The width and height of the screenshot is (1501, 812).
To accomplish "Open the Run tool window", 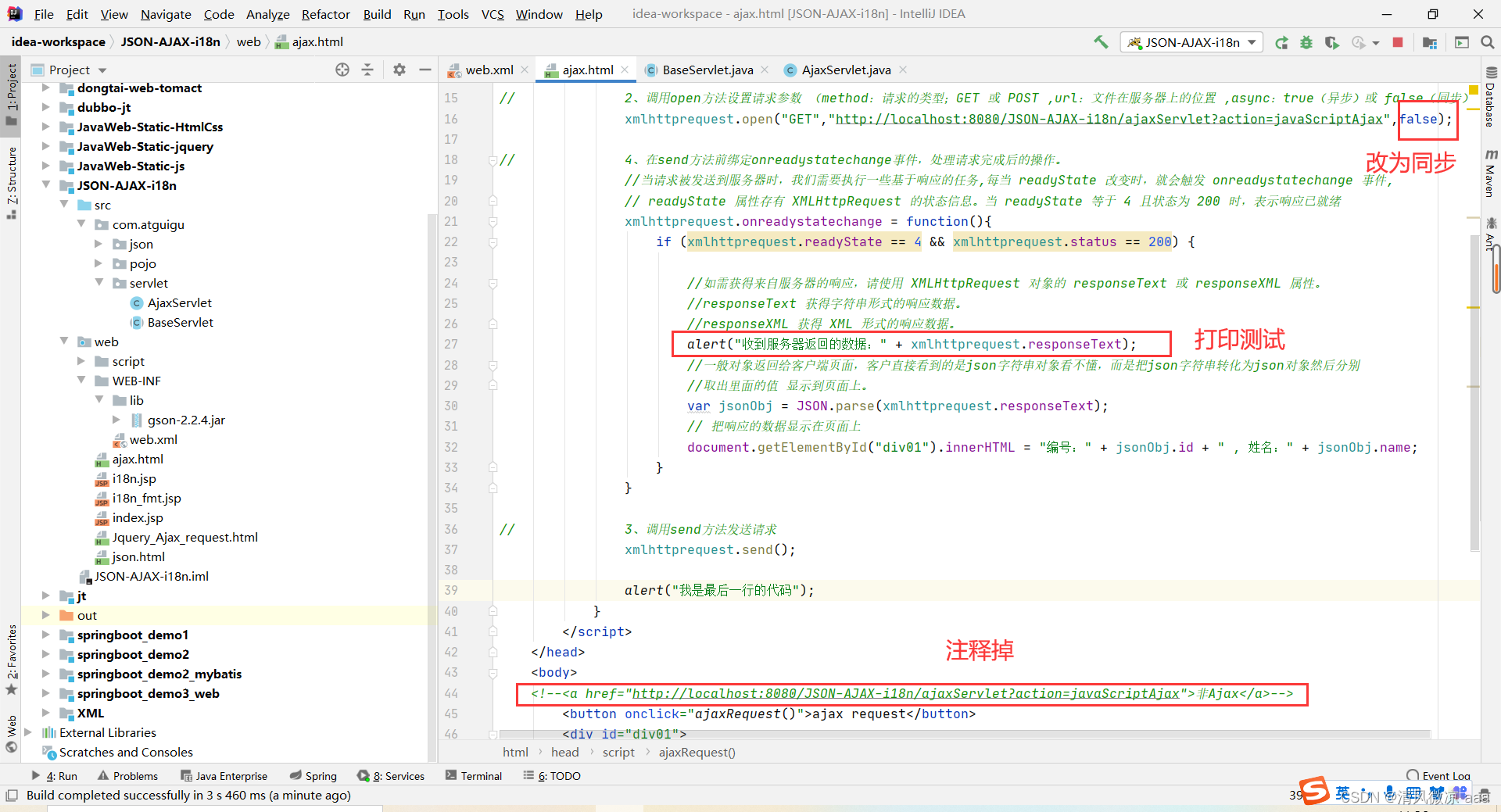I will coord(54,776).
